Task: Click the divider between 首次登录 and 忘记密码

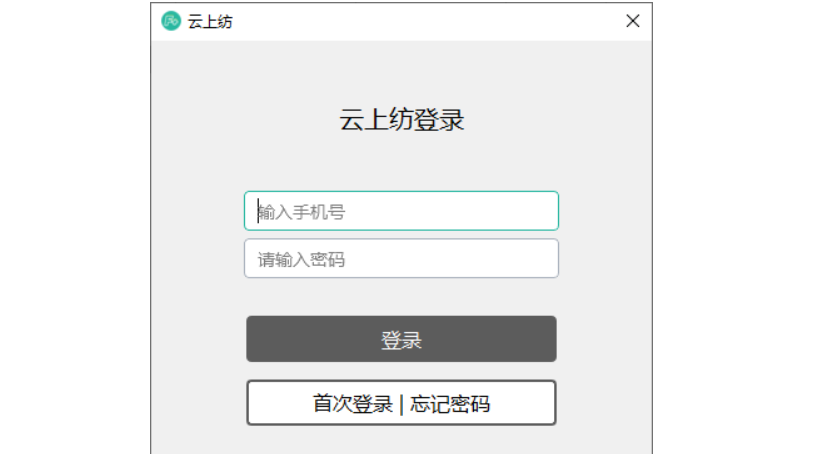Action: [x=401, y=404]
